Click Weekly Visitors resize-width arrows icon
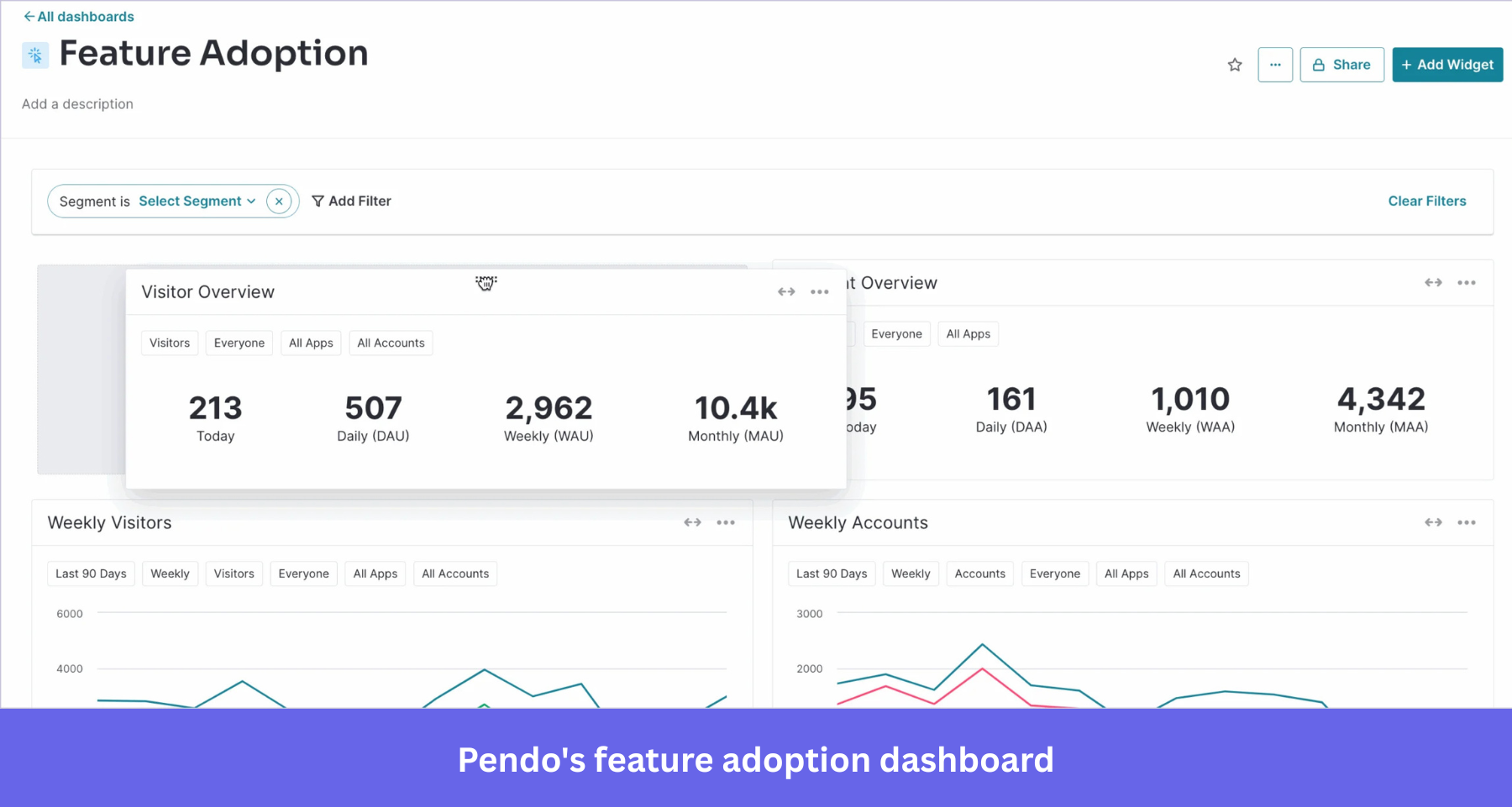Viewport: 1512px width, 807px height. [x=692, y=522]
